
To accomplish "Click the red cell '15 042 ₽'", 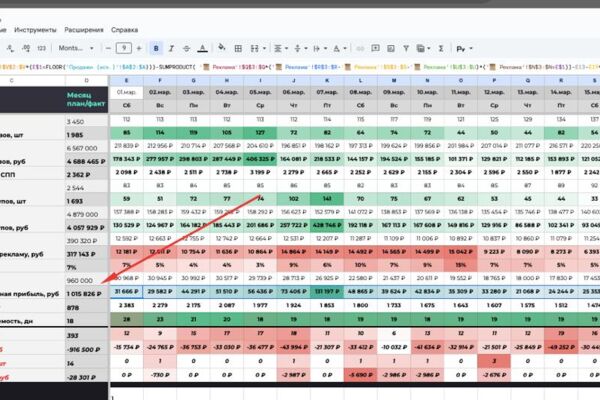I will point(461,252).
